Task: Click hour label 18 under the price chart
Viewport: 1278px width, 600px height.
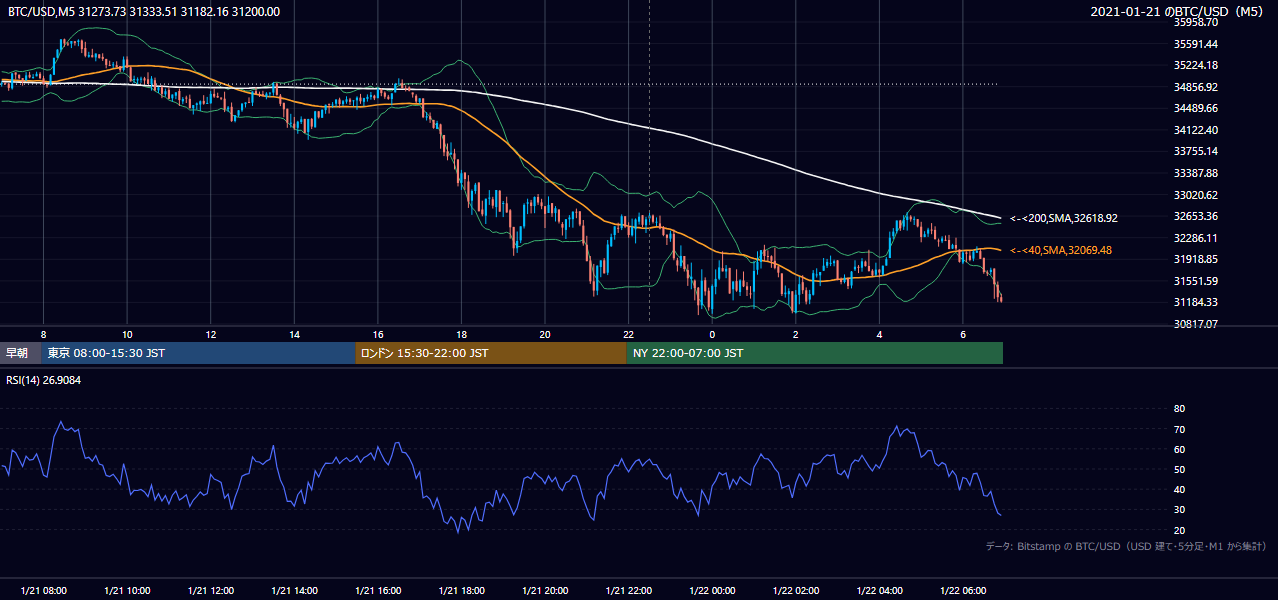Action: [461, 334]
